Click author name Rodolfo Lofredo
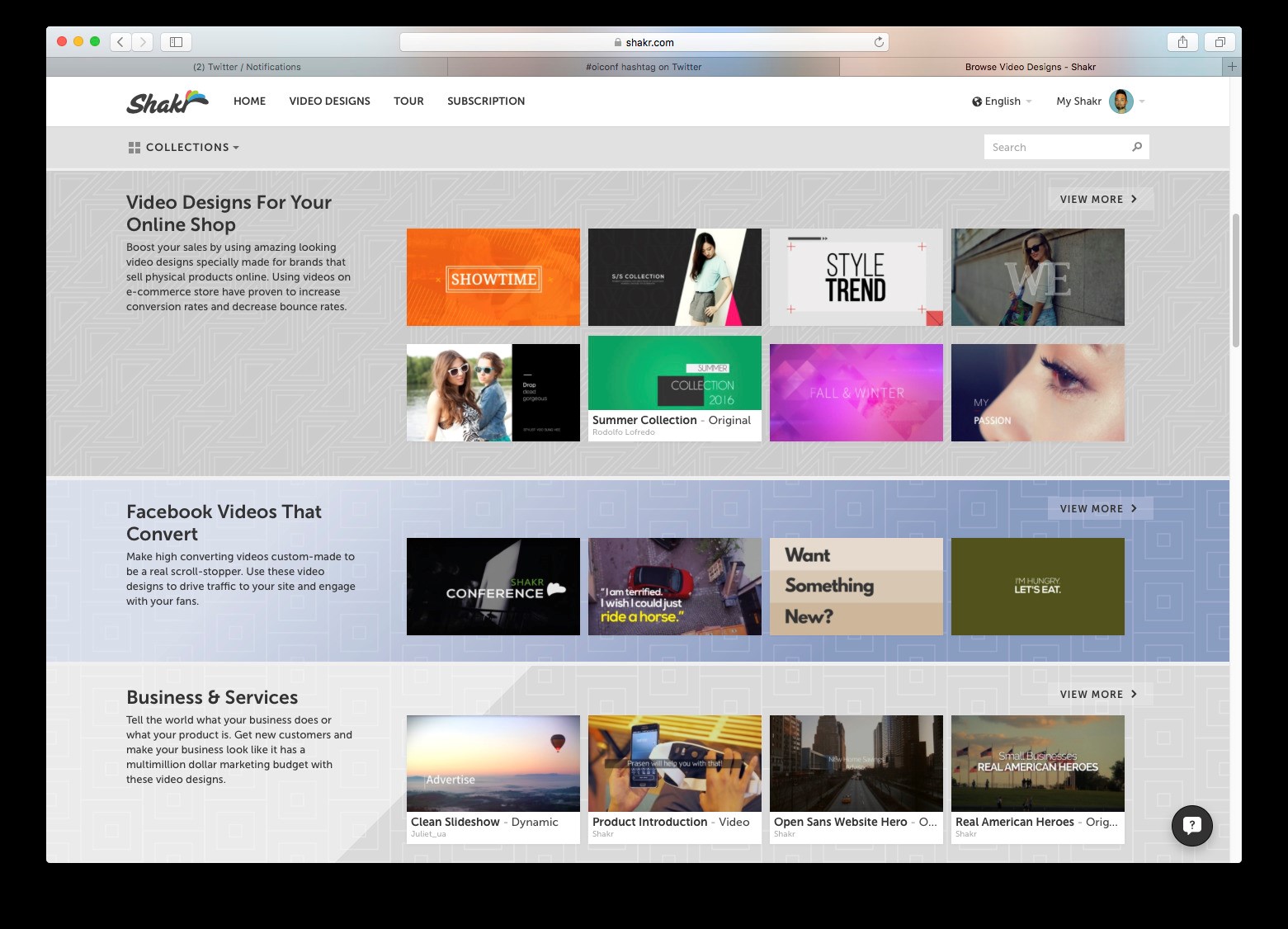Viewport: 1288px width, 929px height. click(x=624, y=432)
